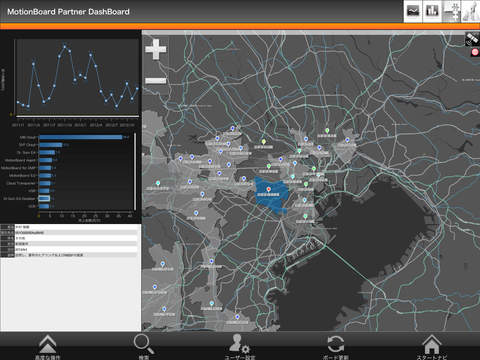Switch map to satellite view icon
The height and width of the screenshot is (360, 480).
click(472, 39)
